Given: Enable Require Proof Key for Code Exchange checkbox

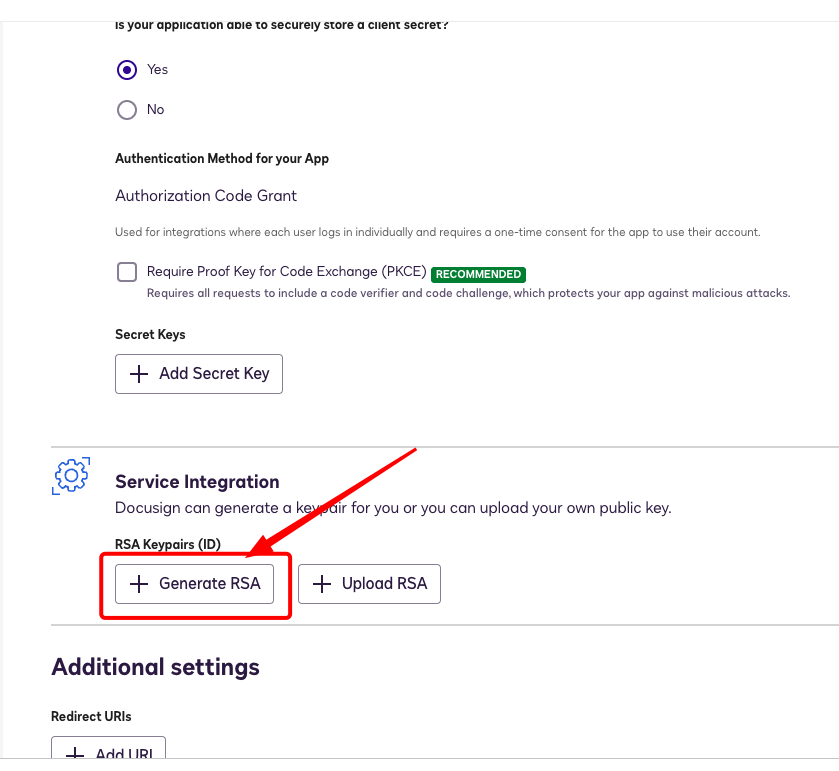Looking at the screenshot, I should click(x=127, y=272).
